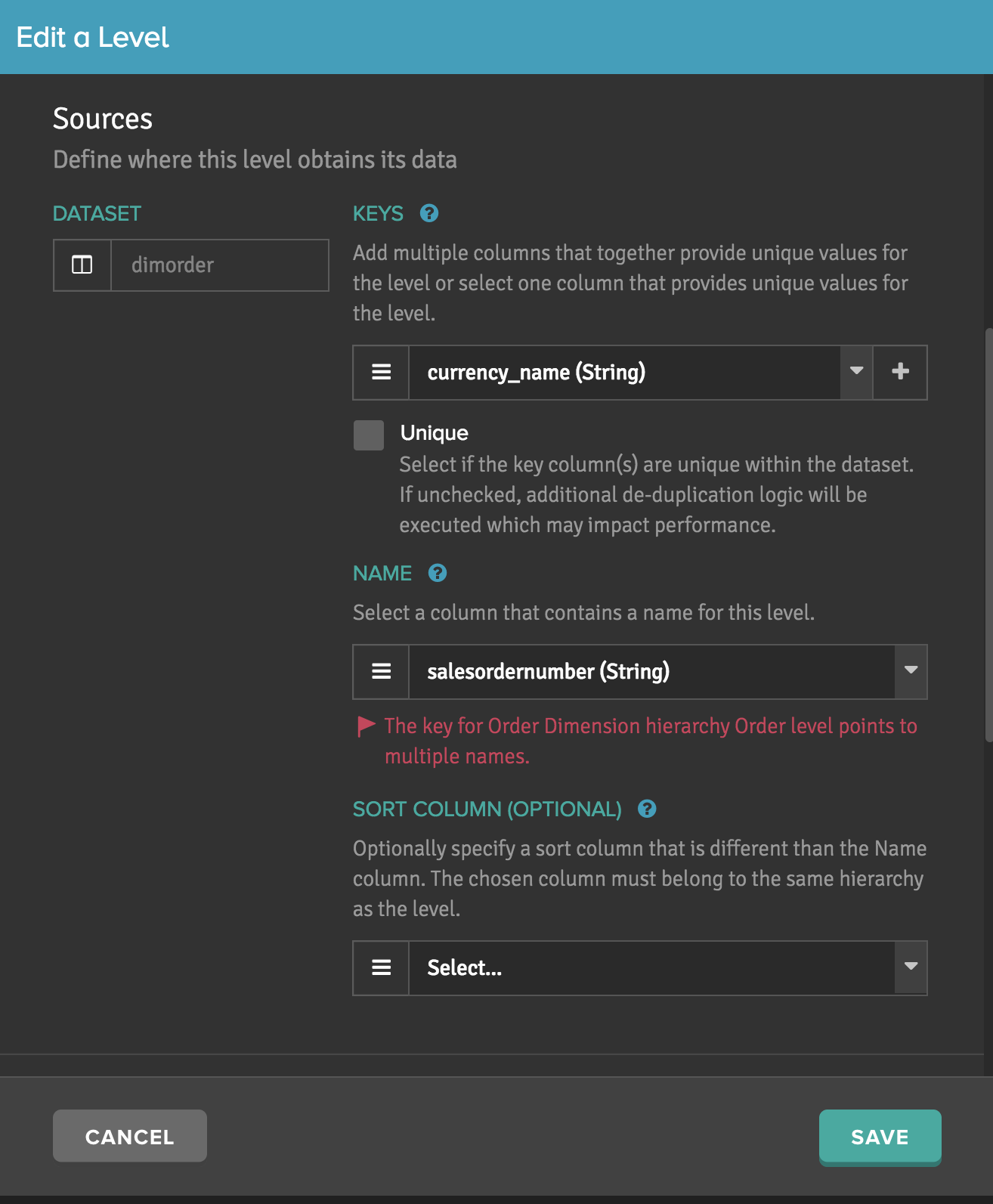This screenshot has height=1204, width=993.
Task: Click the hamburger handle on currency_name key row
Action: [x=382, y=373]
